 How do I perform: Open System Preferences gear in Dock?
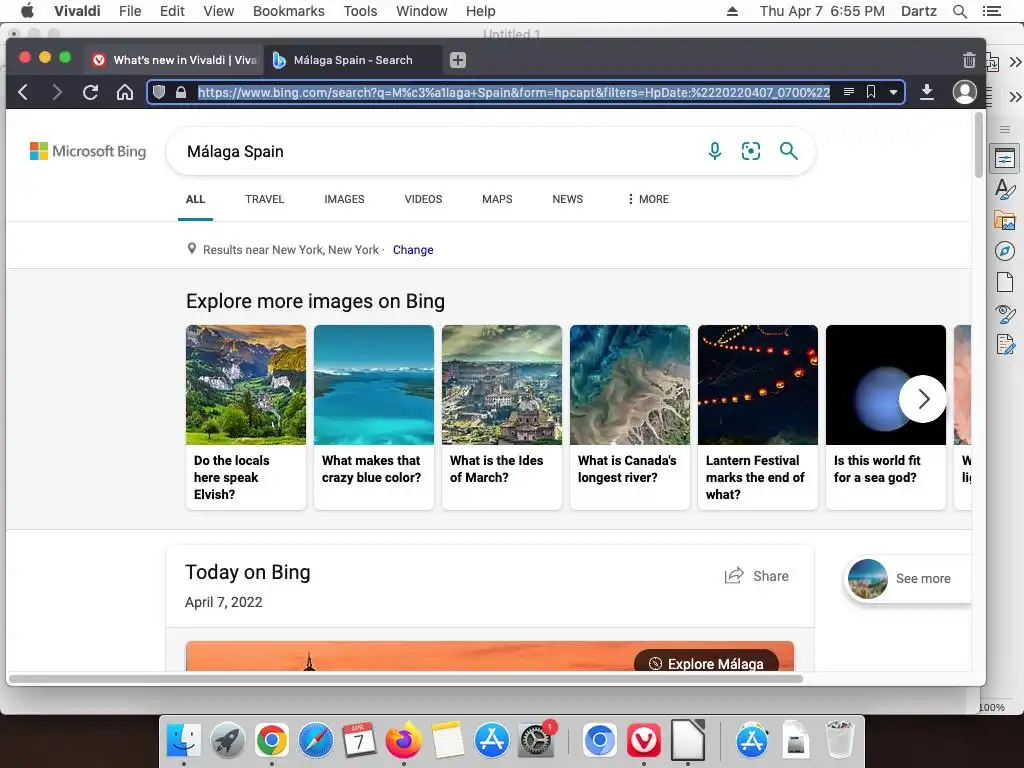point(536,741)
